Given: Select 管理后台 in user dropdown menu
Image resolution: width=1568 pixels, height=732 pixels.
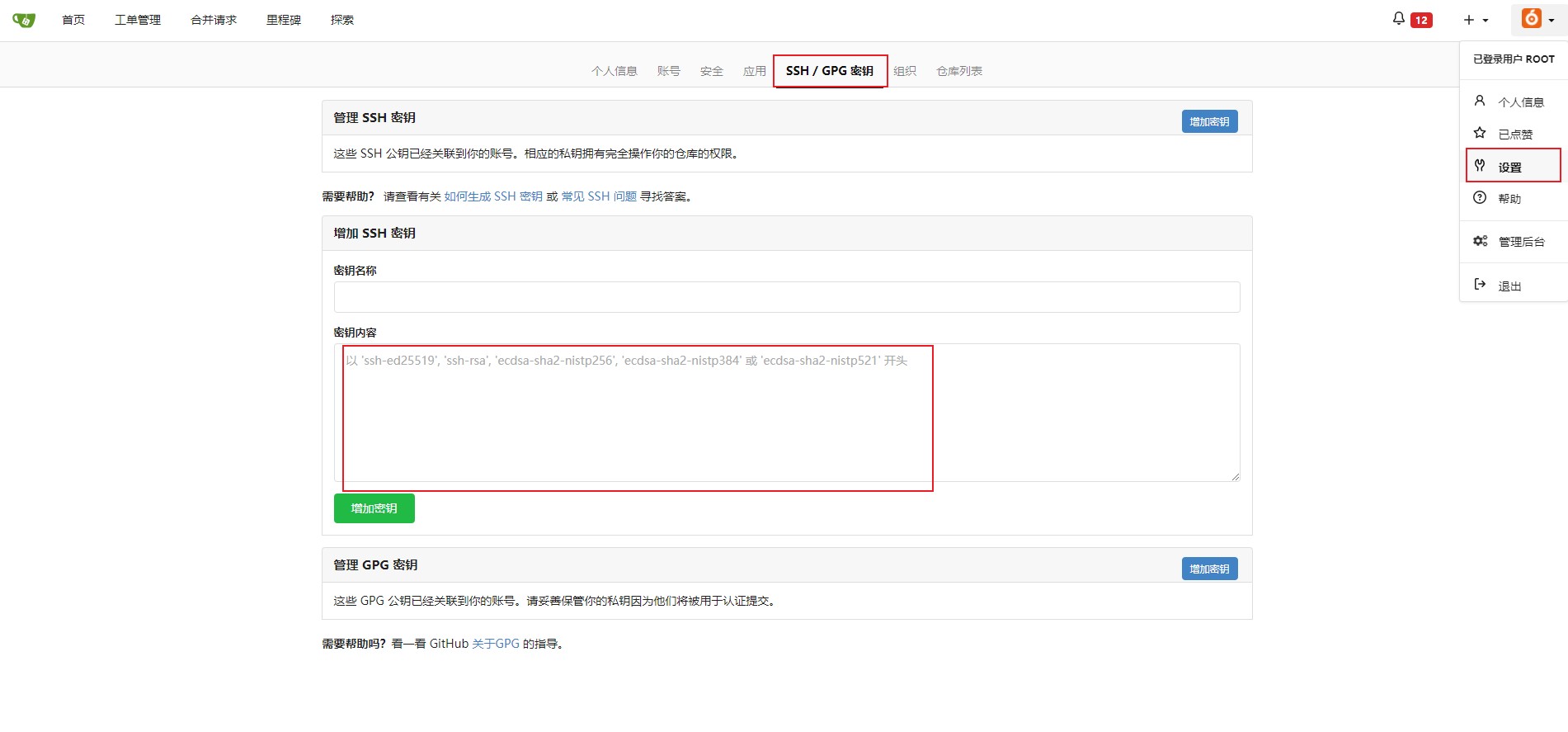Looking at the screenshot, I should [1514, 242].
